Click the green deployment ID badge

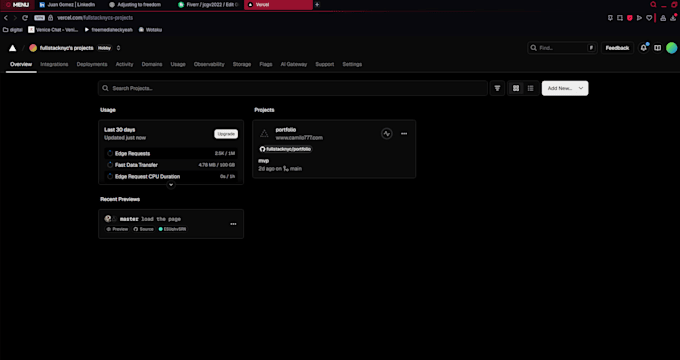coord(172,229)
